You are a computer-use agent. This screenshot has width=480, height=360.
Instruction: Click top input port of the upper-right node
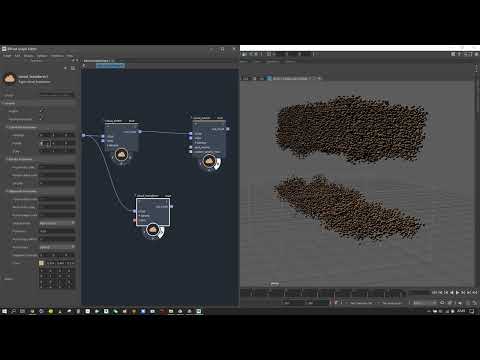(191, 134)
